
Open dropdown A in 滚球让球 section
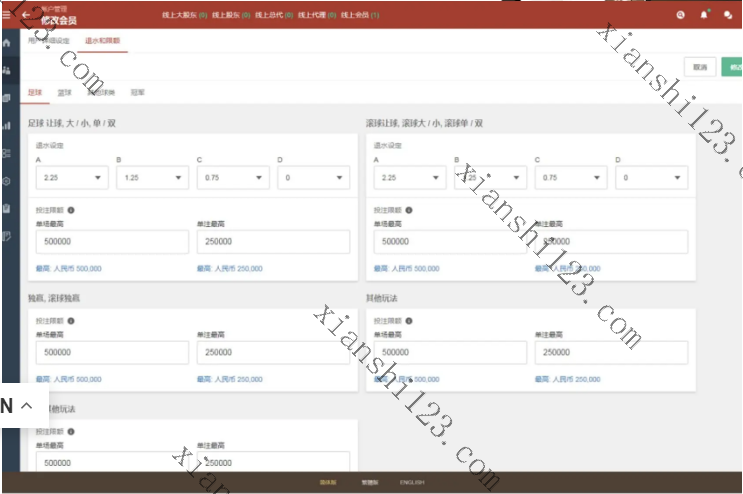(x=410, y=178)
